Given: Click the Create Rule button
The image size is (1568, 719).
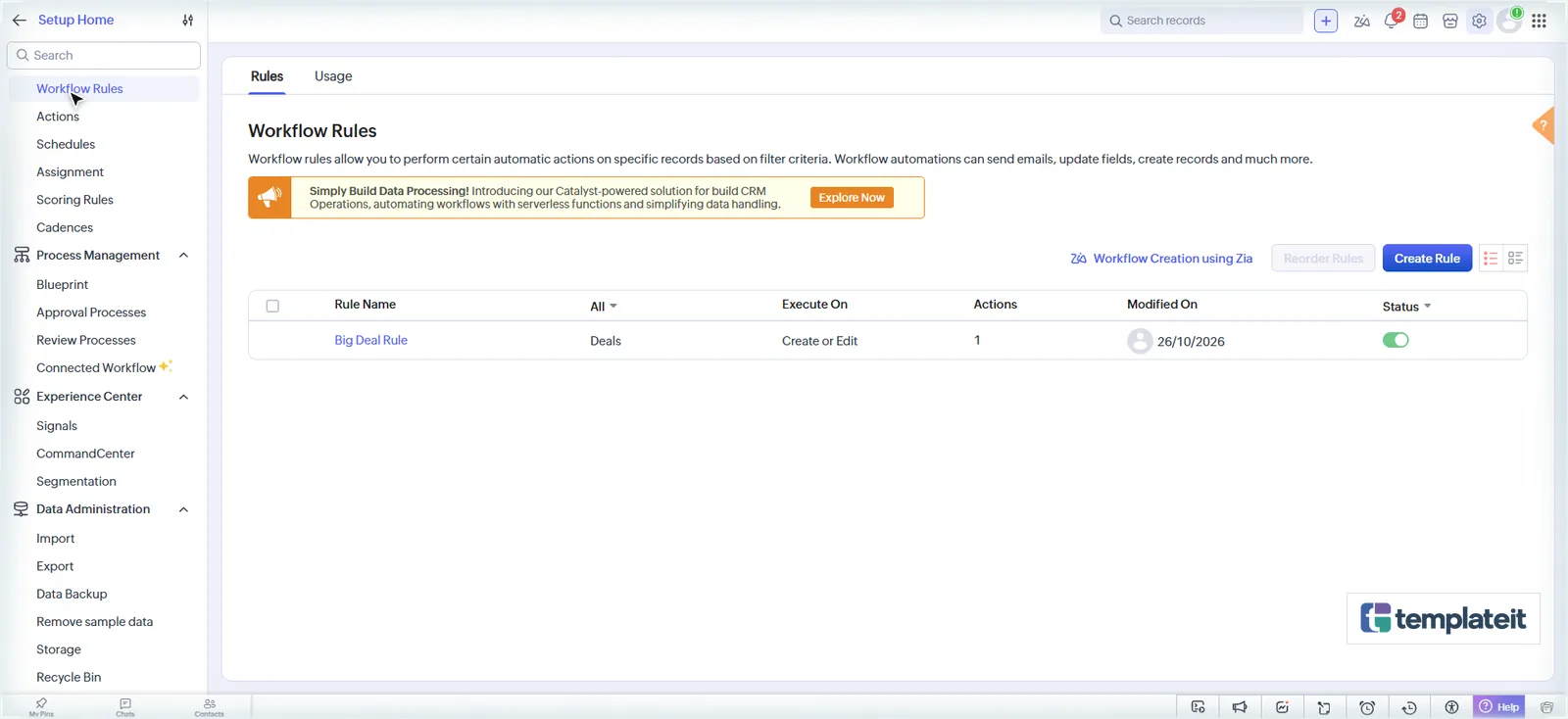Looking at the screenshot, I should click(x=1427, y=259).
